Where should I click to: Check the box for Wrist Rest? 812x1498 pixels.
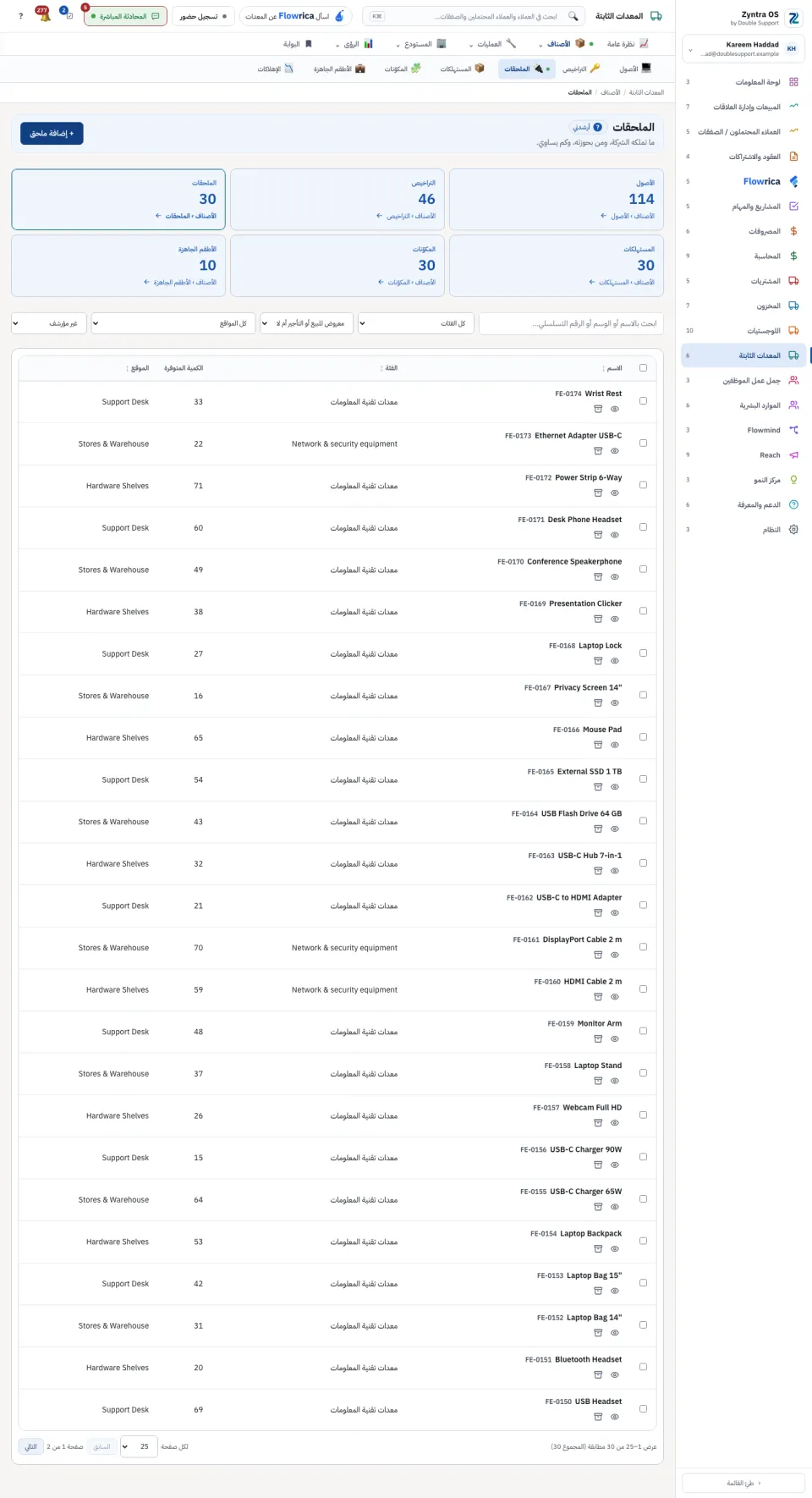(x=643, y=401)
